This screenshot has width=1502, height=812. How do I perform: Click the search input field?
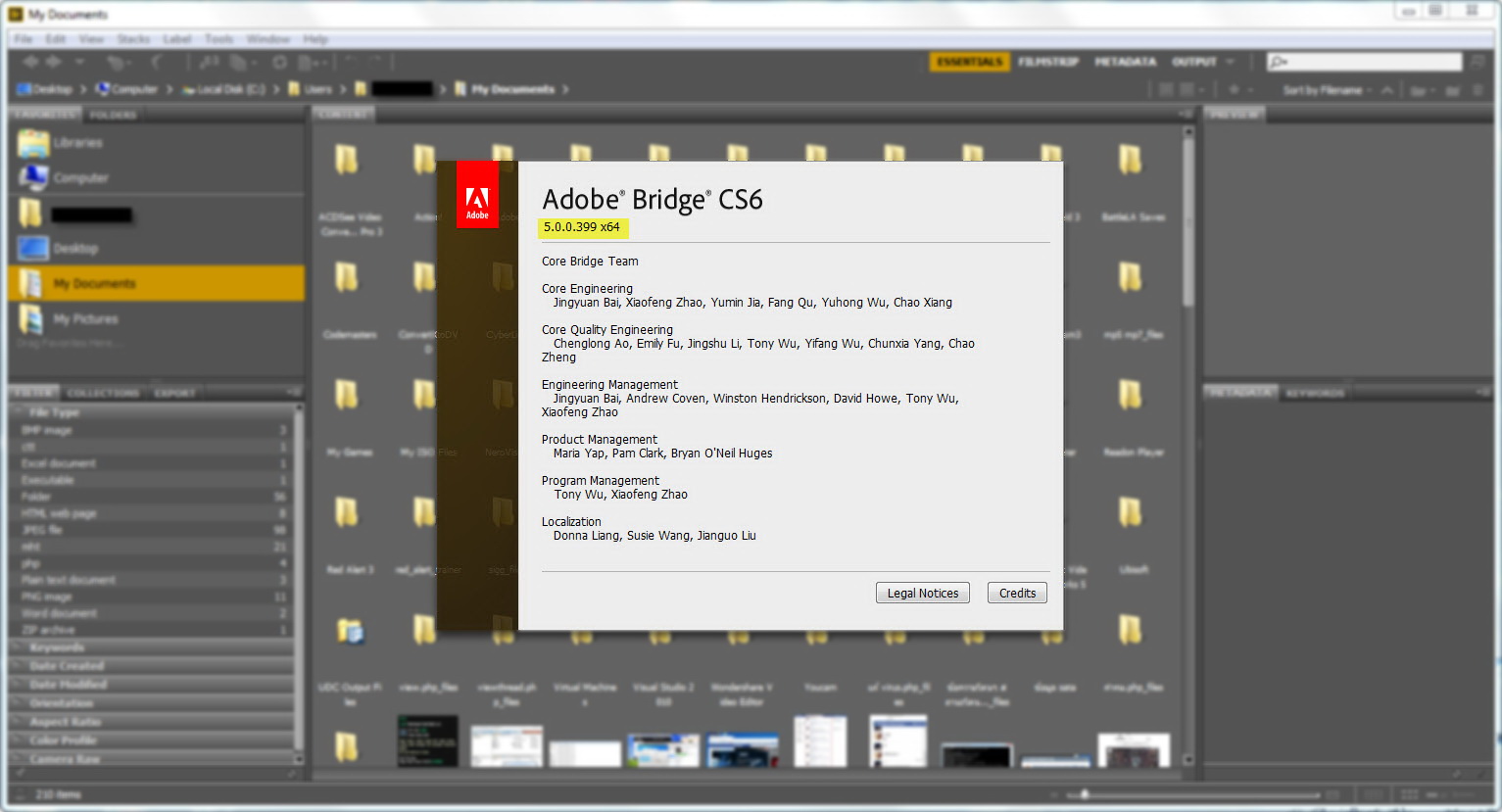1365,62
